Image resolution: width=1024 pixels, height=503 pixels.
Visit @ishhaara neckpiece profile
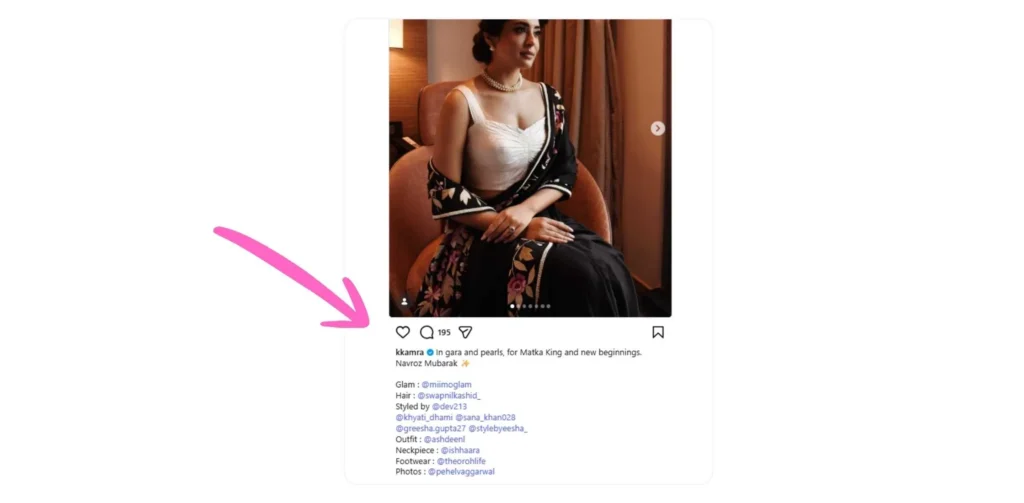[460, 450]
